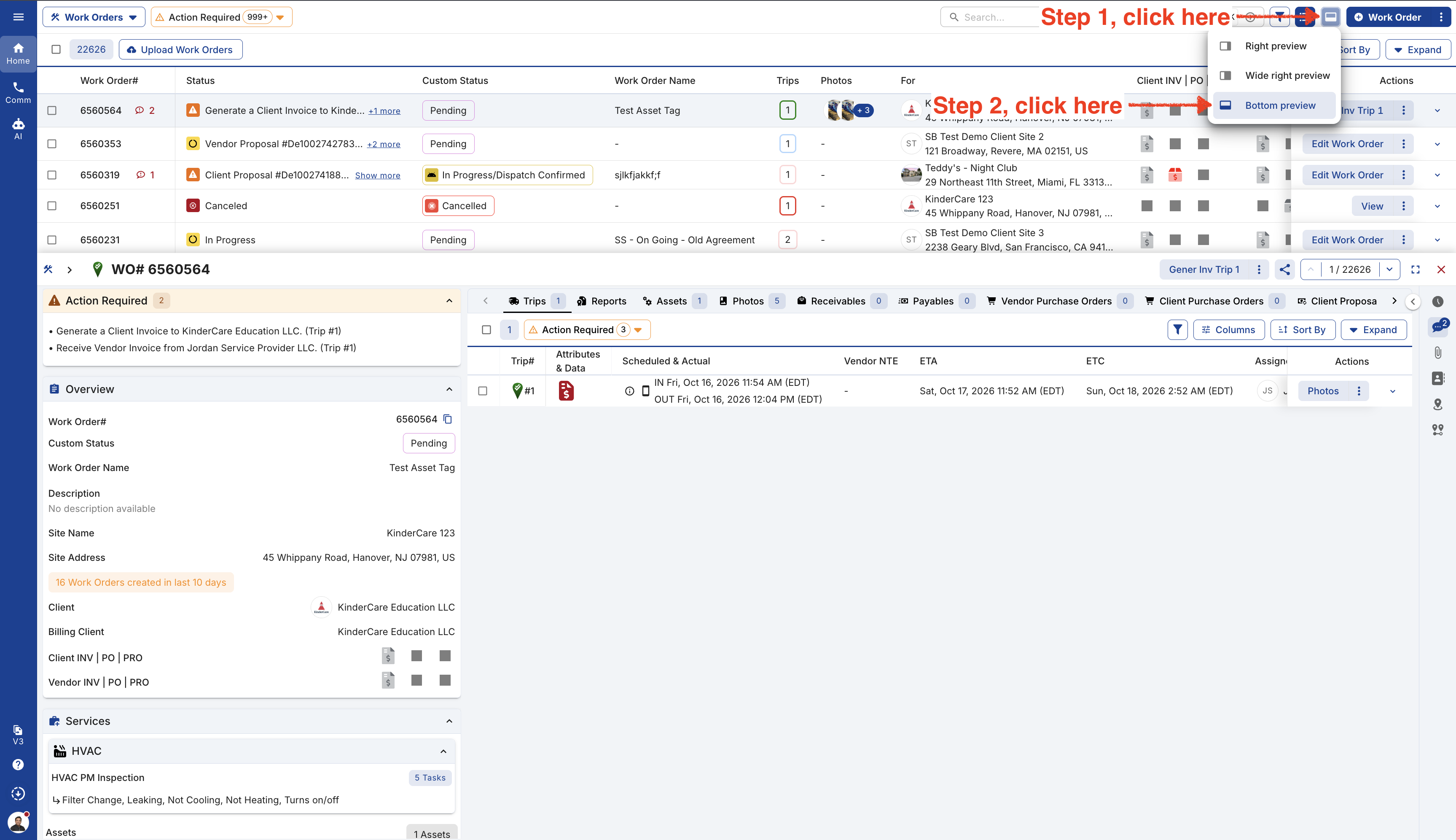Choose Wide right preview option
The width and height of the screenshot is (1456, 840).
pyautogui.click(x=1274, y=75)
